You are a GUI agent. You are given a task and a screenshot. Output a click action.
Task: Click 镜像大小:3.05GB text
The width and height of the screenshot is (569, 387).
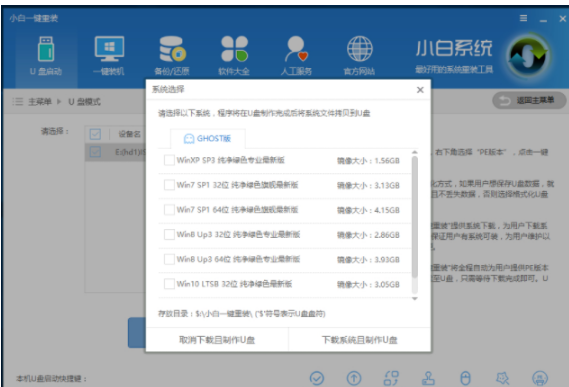[368, 284]
